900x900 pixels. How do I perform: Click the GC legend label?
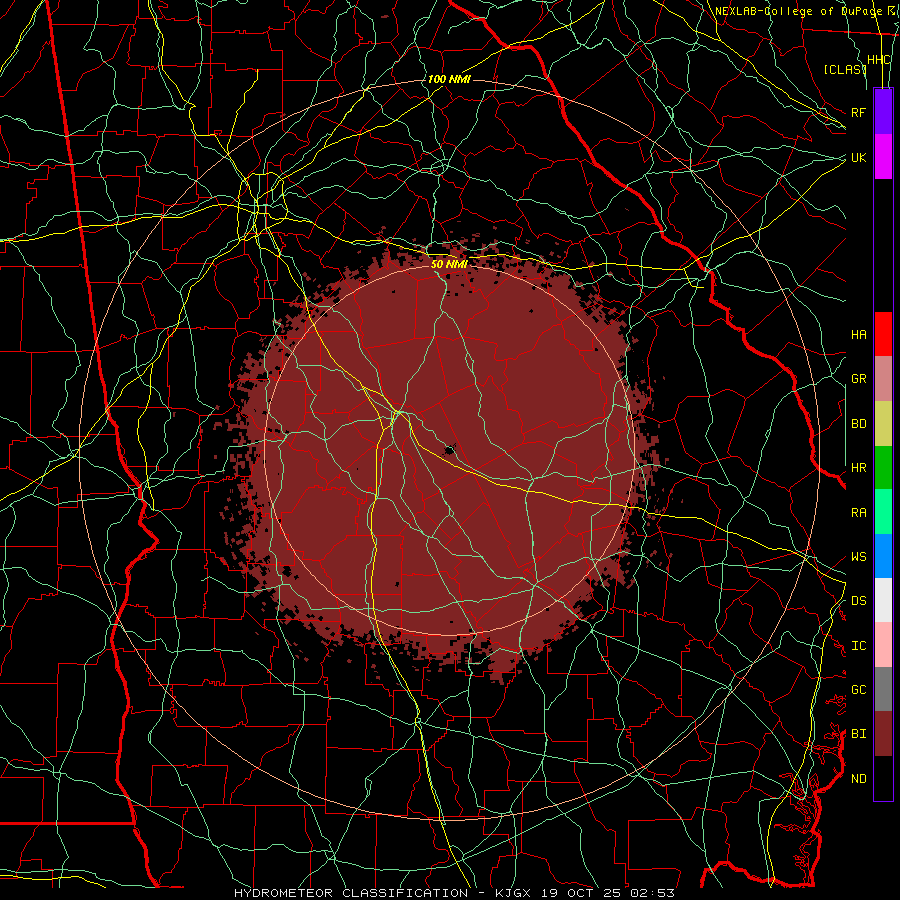coord(859,690)
